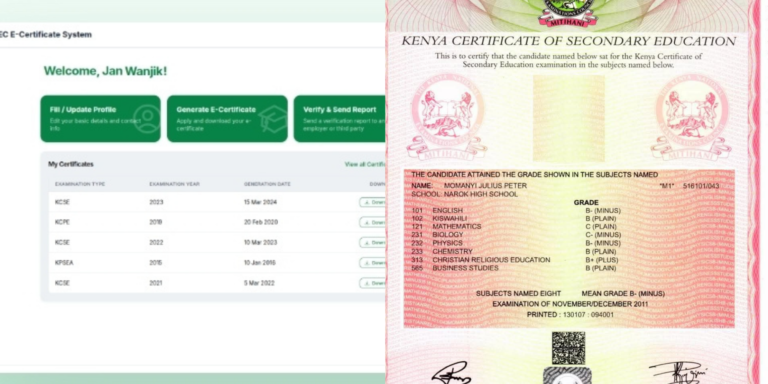Click the 565 BUSINESS STUDIES subject row
This screenshot has height=384, width=768.
514,268
